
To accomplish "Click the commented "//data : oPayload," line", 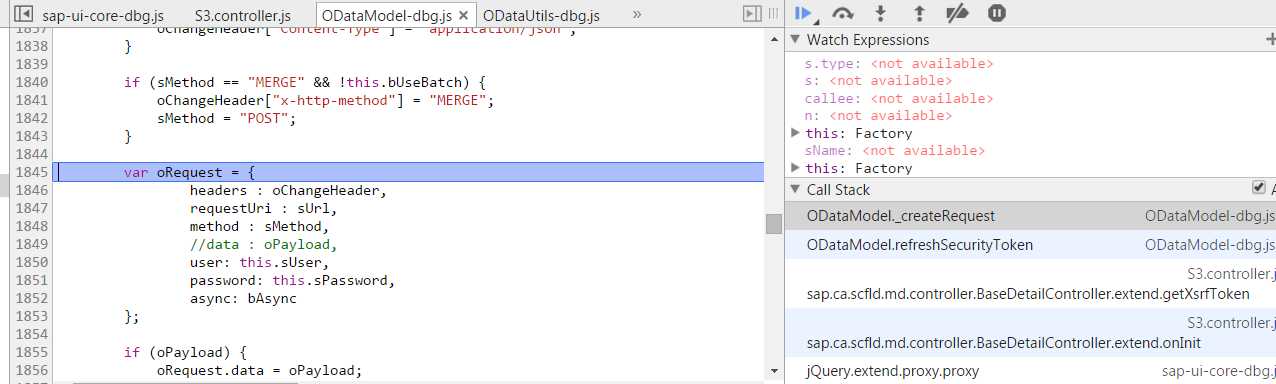I will (264, 244).
